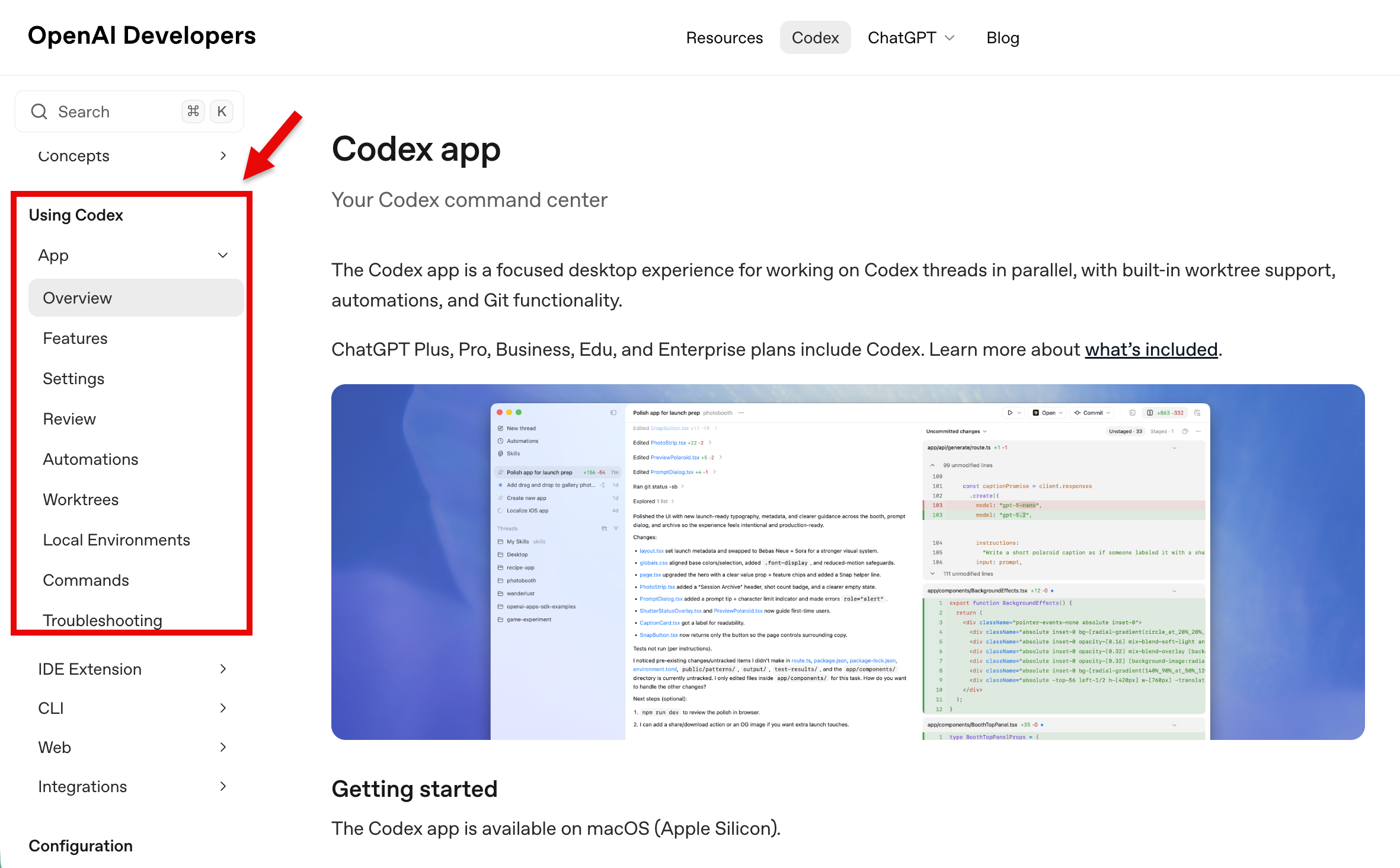Click the K key shortcut badge
Image resolution: width=1400 pixels, height=868 pixels.
(222, 111)
